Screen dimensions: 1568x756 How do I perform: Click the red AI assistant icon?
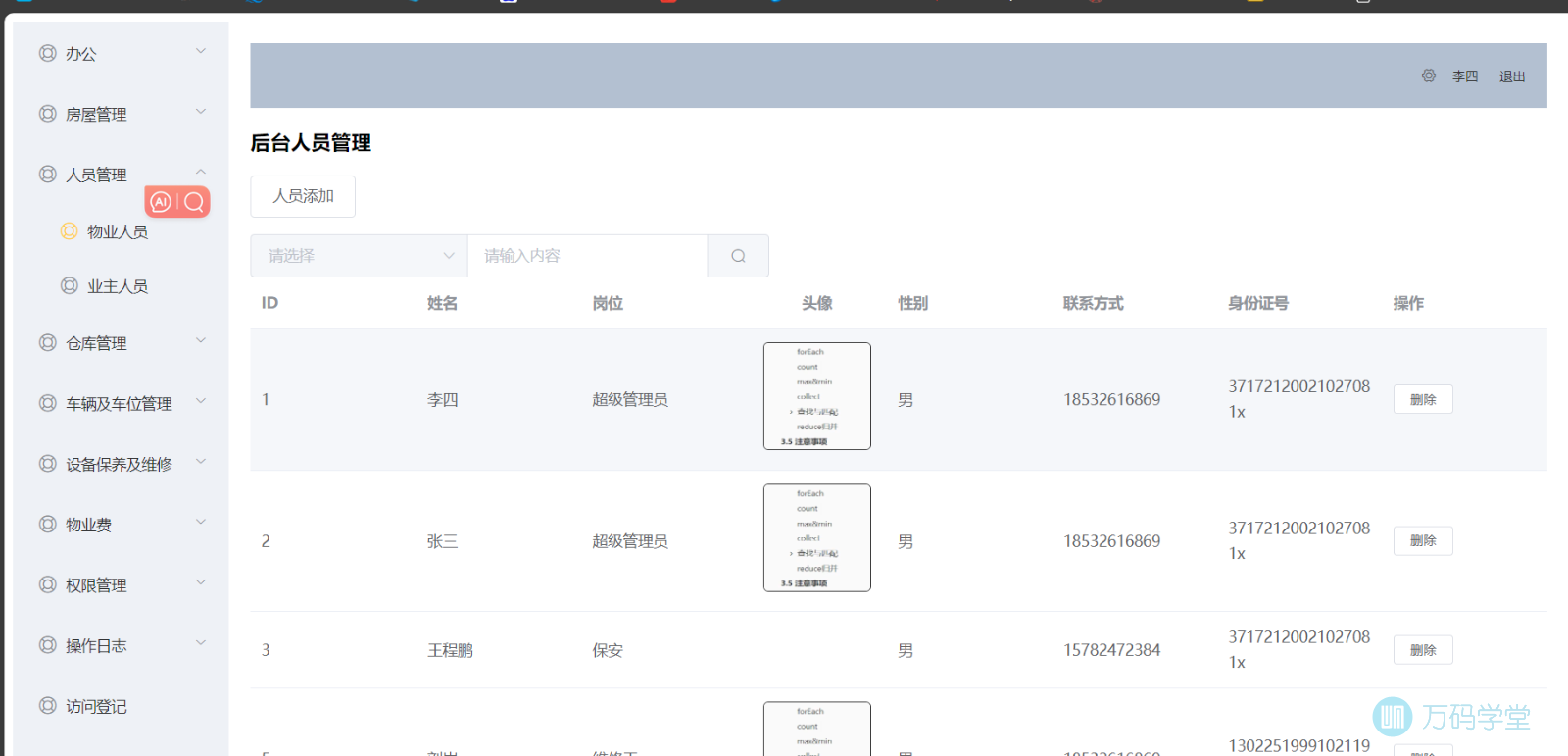[x=162, y=202]
